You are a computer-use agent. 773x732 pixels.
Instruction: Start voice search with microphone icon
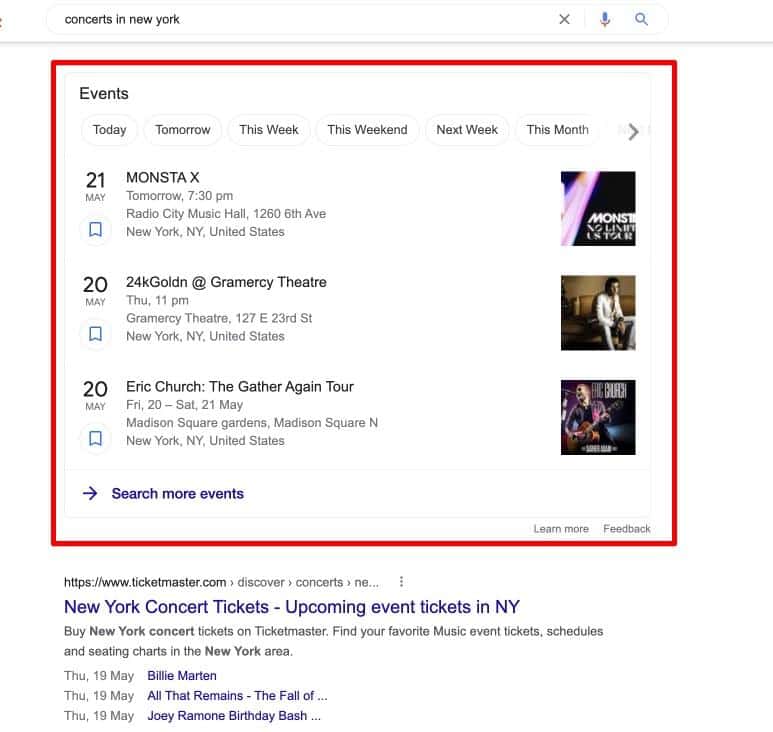click(604, 19)
